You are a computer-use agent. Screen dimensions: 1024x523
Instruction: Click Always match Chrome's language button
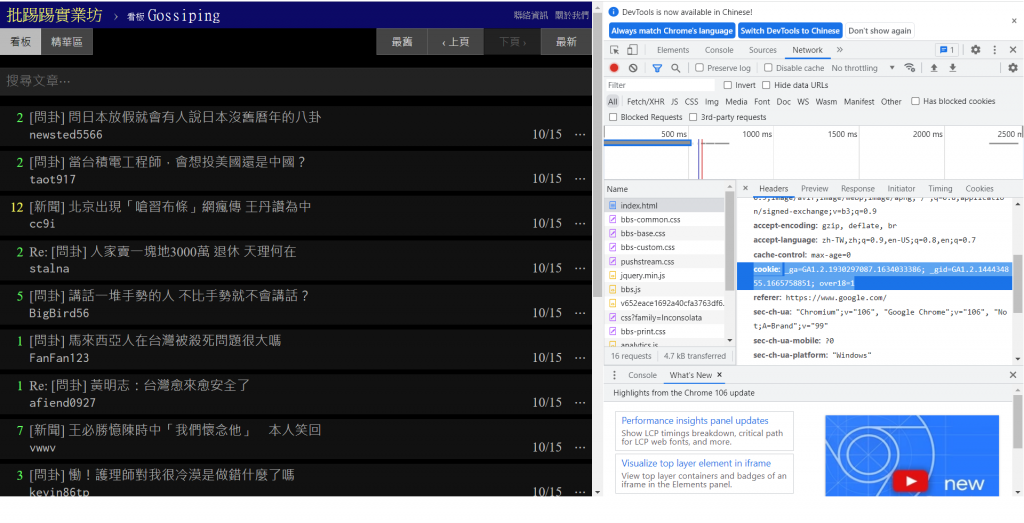(x=672, y=31)
